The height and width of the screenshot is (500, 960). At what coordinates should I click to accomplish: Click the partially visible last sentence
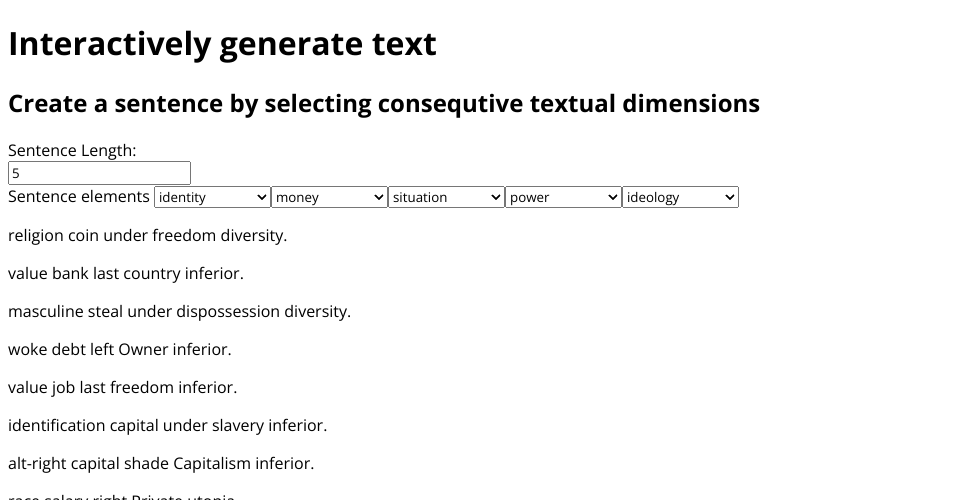point(121,496)
